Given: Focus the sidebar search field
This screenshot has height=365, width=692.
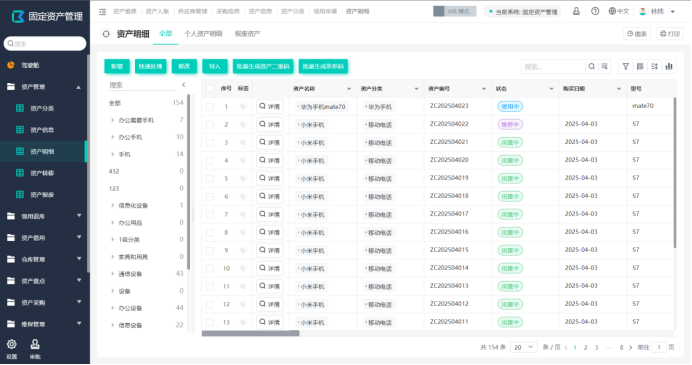Looking at the screenshot, I should (45, 44).
